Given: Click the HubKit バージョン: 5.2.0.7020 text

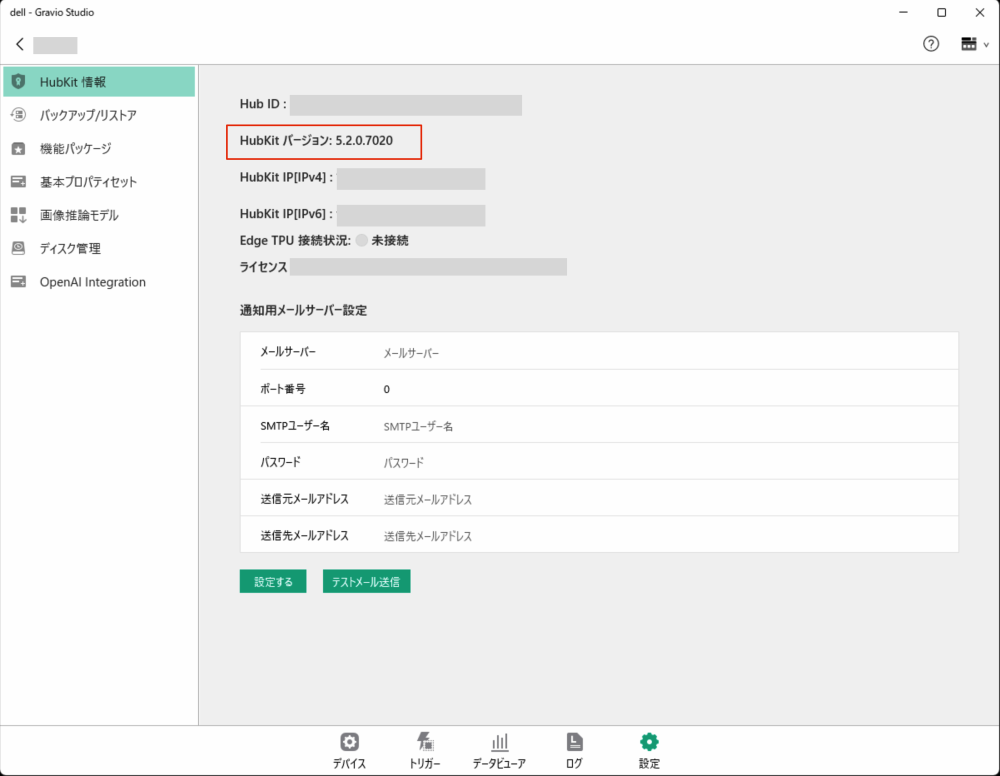Looking at the screenshot, I should (x=316, y=140).
